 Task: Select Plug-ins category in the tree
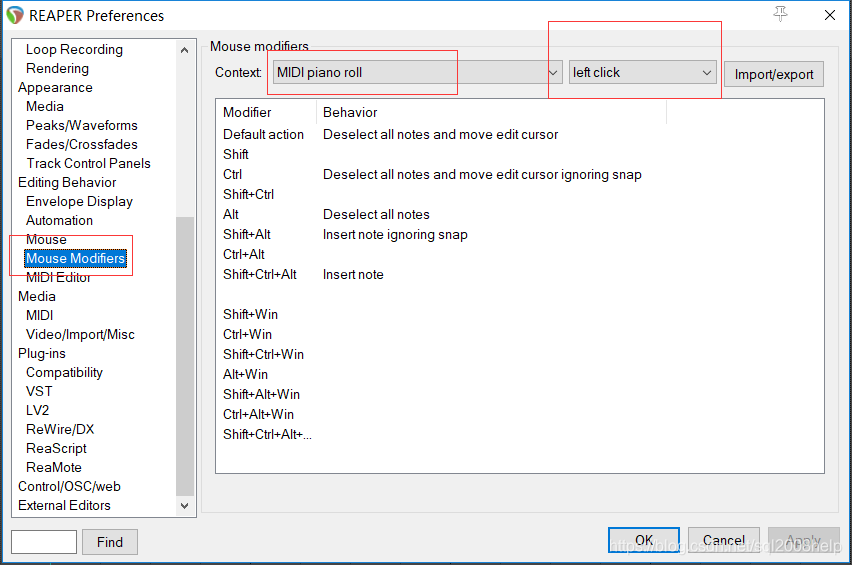tap(41, 354)
